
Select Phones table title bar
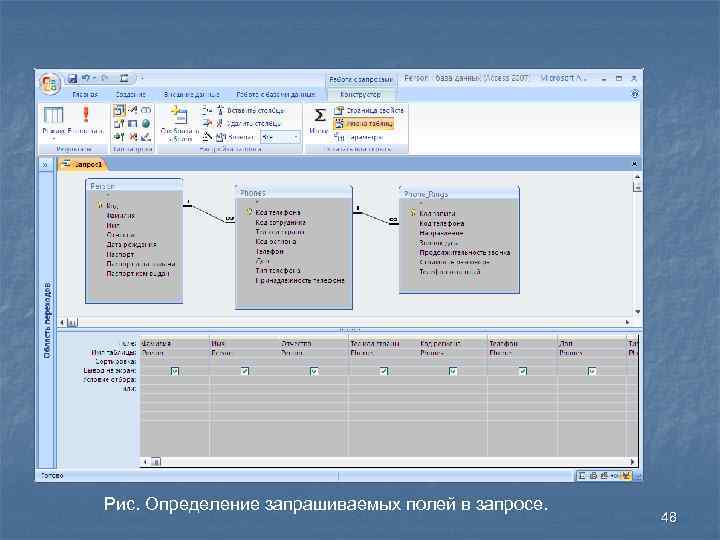(294, 193)
